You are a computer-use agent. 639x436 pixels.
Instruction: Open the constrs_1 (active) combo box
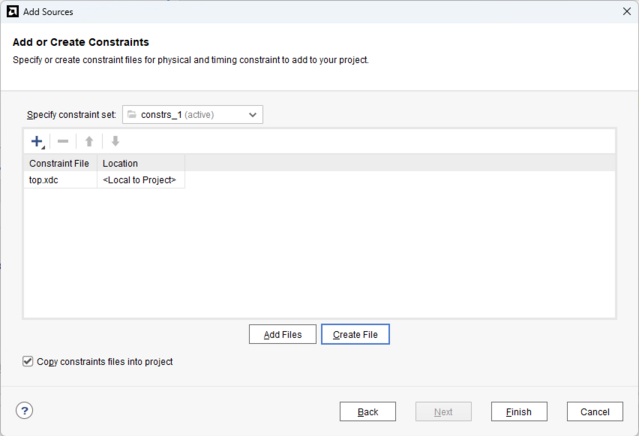(x=192, y=115)
